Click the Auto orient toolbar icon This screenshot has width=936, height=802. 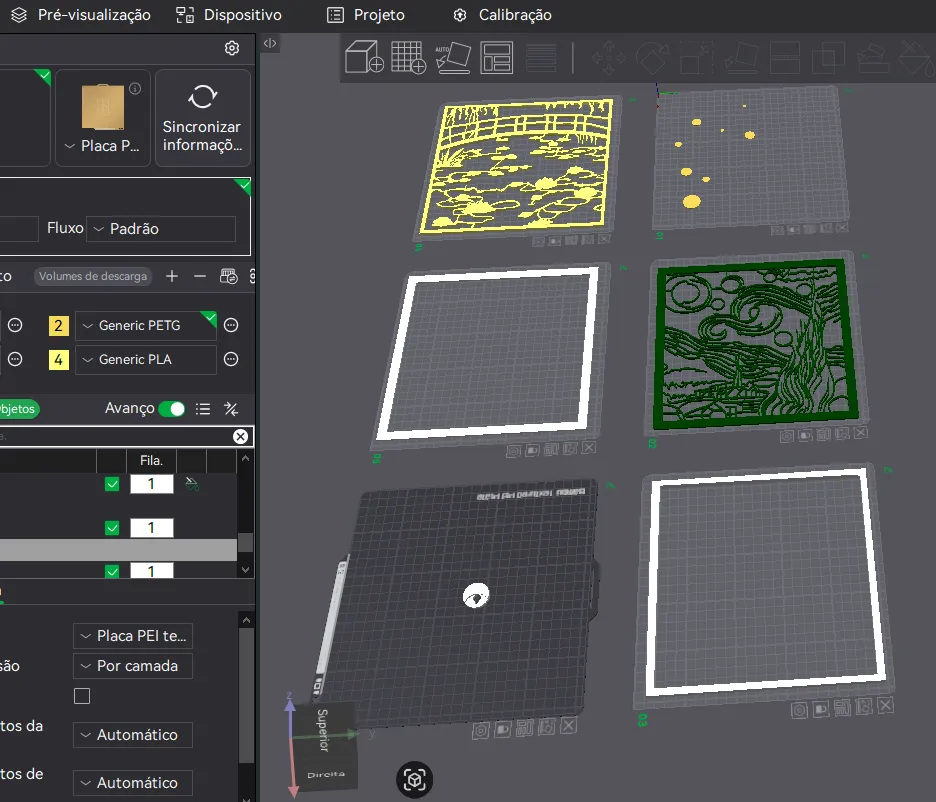[x=452, y=57]
